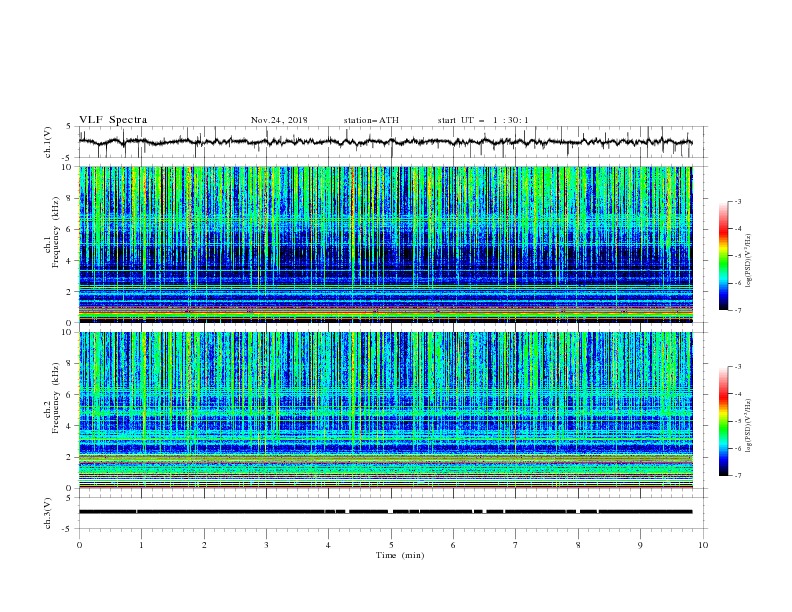Click the "-3" label on ch.1 color bar
This screenshot has width=792, height=612.
pyautogui.click(x=737, y=201)
